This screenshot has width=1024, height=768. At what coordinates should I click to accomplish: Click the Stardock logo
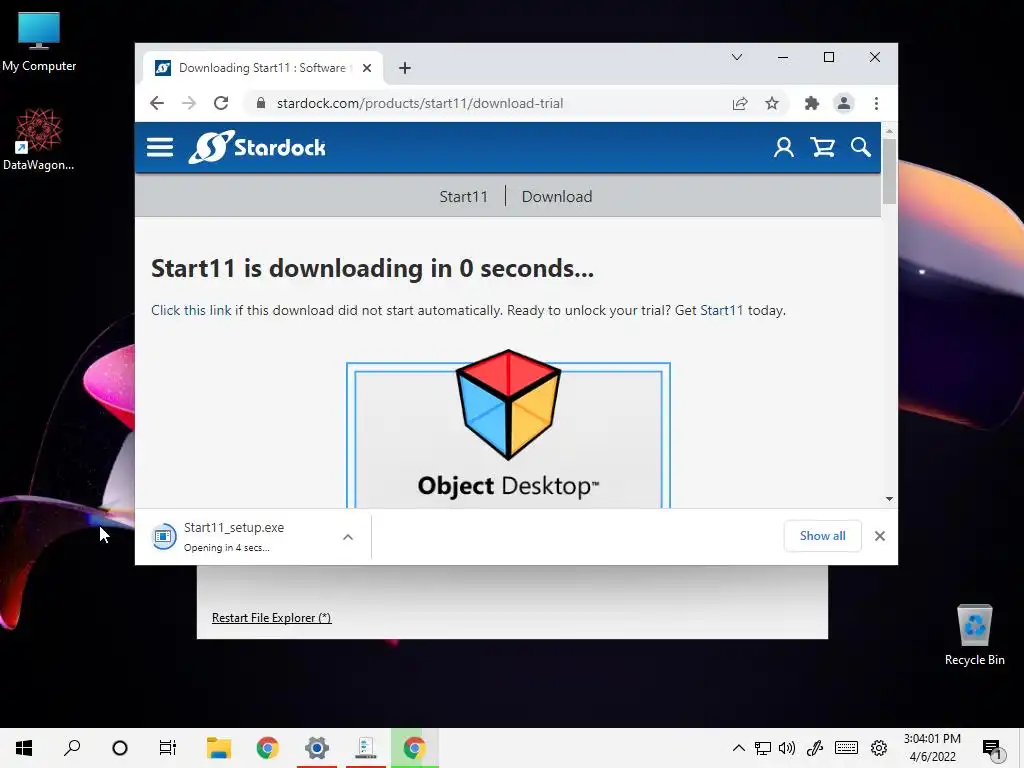[257, 147]
